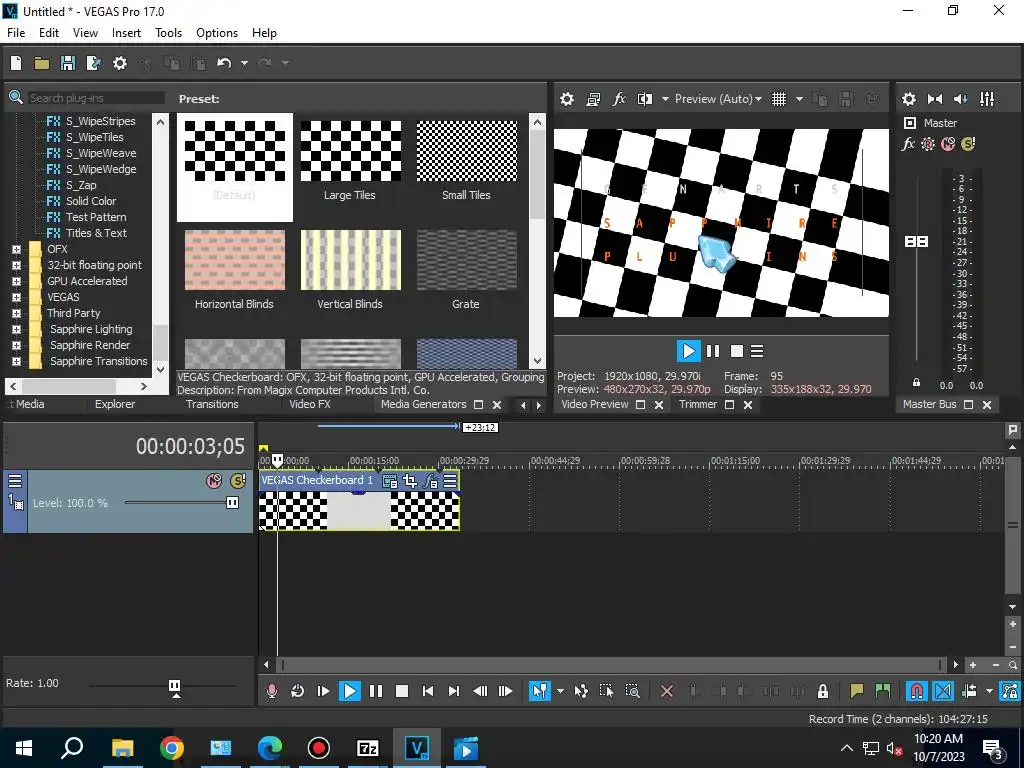Toggle lock fader channels on Master

click(916, 383)
